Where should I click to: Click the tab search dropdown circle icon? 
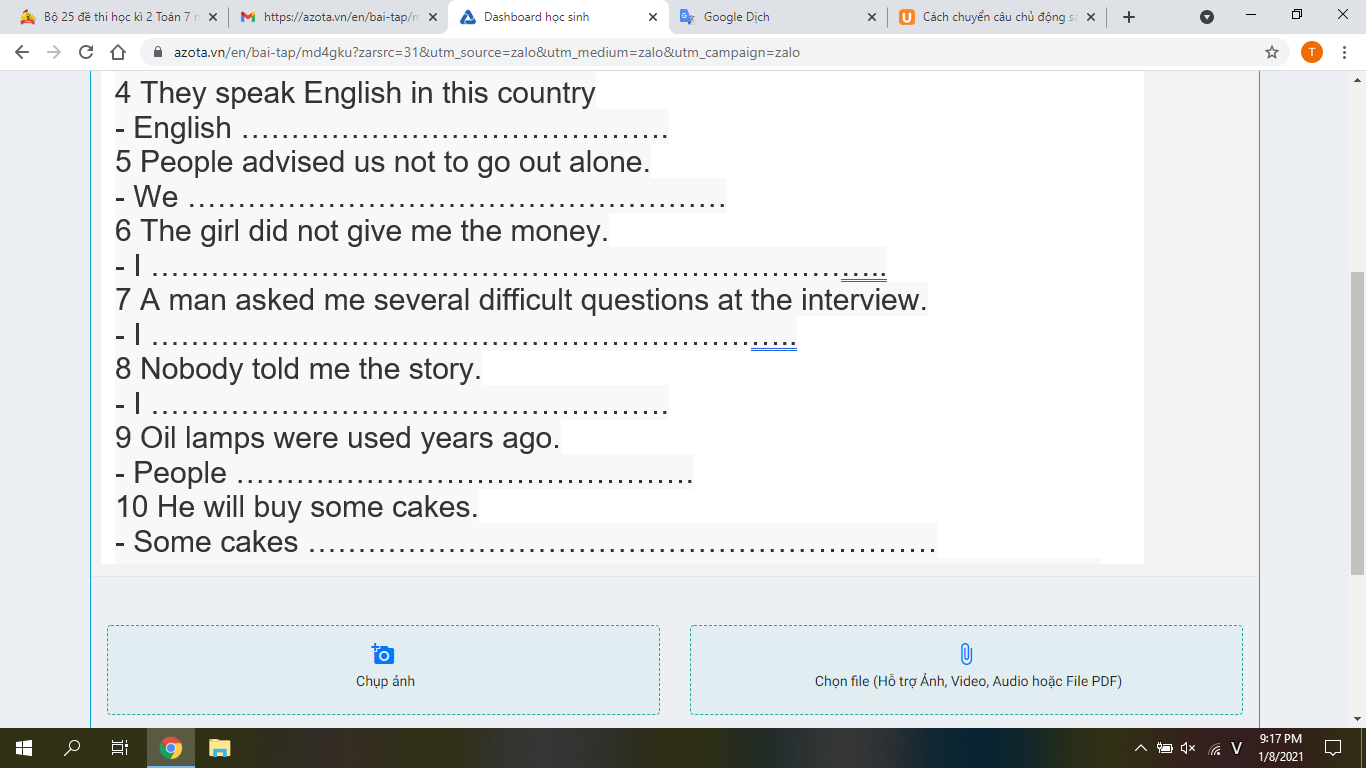1207,17
